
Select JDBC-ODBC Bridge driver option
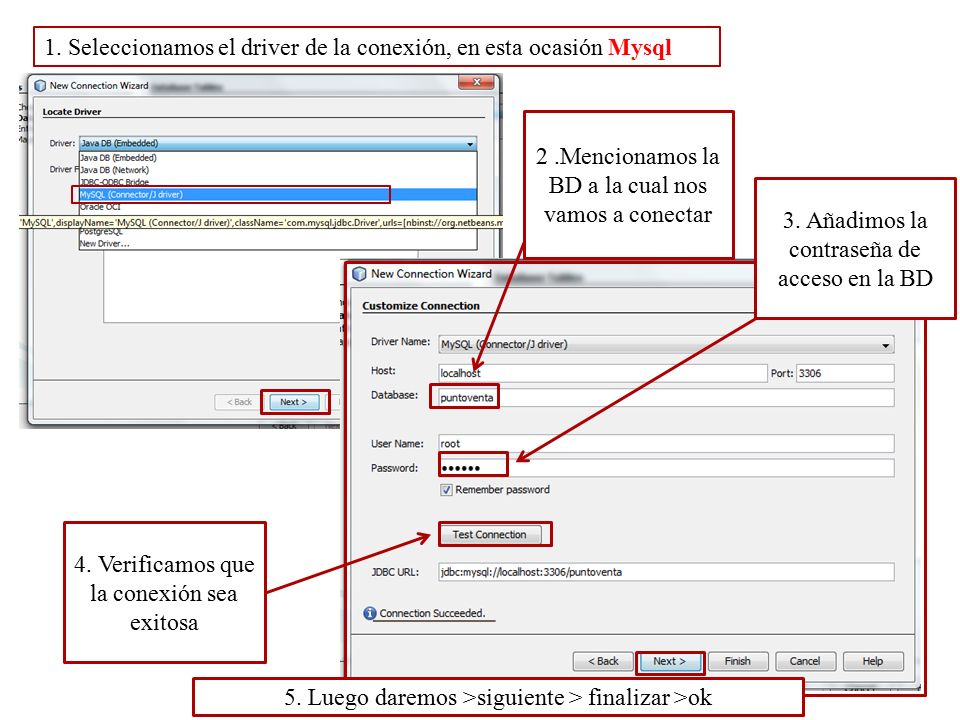coord(278,182)
